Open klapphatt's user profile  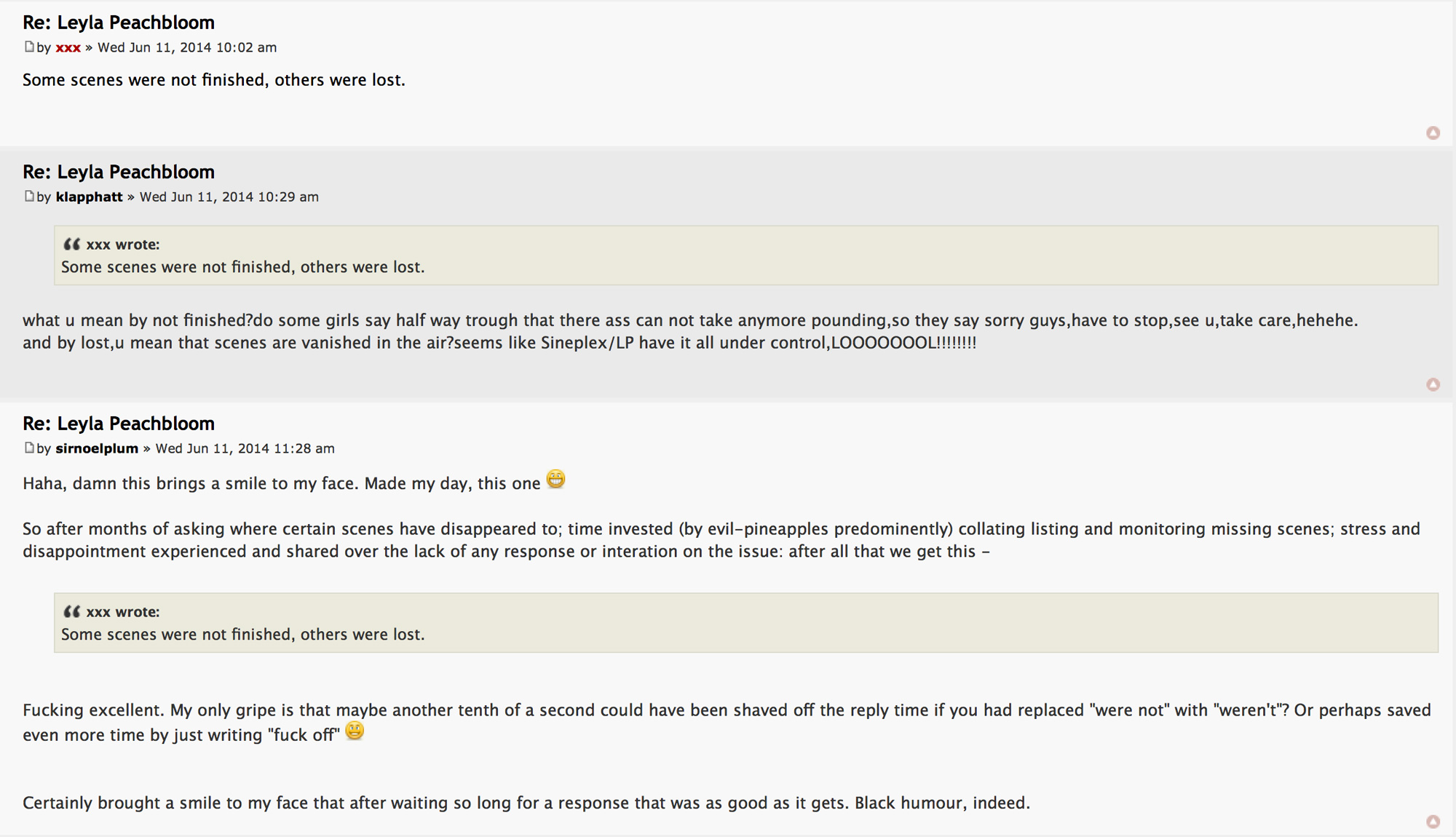tap(89, 197)
